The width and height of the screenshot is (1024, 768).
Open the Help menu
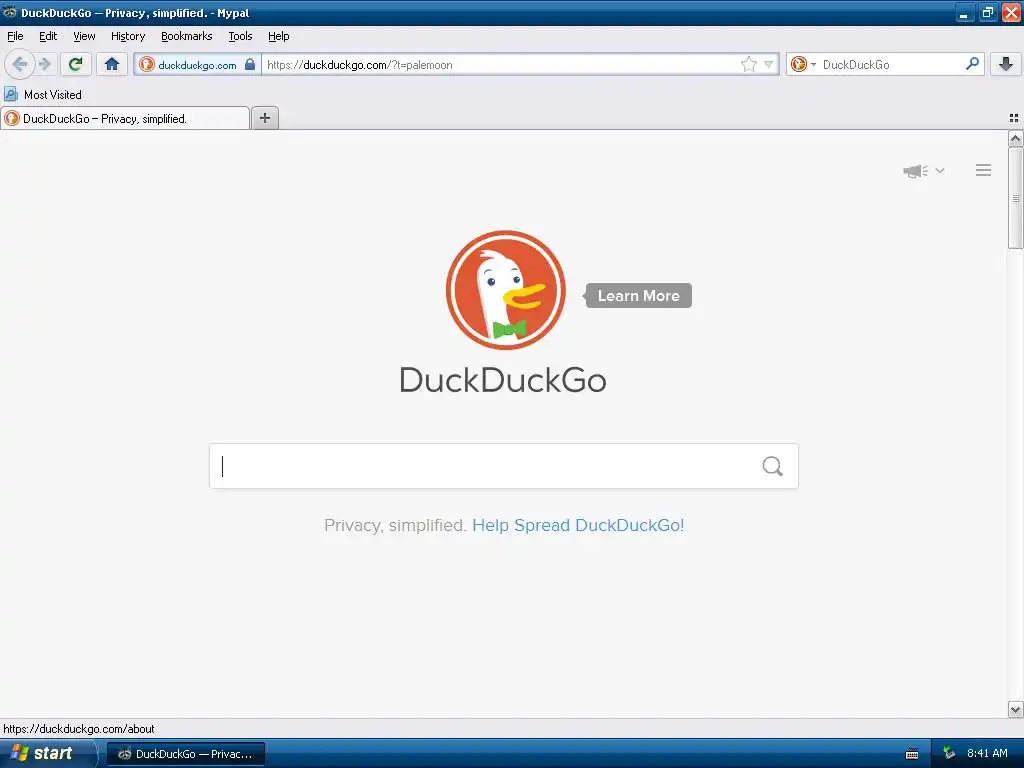(279, 36)
